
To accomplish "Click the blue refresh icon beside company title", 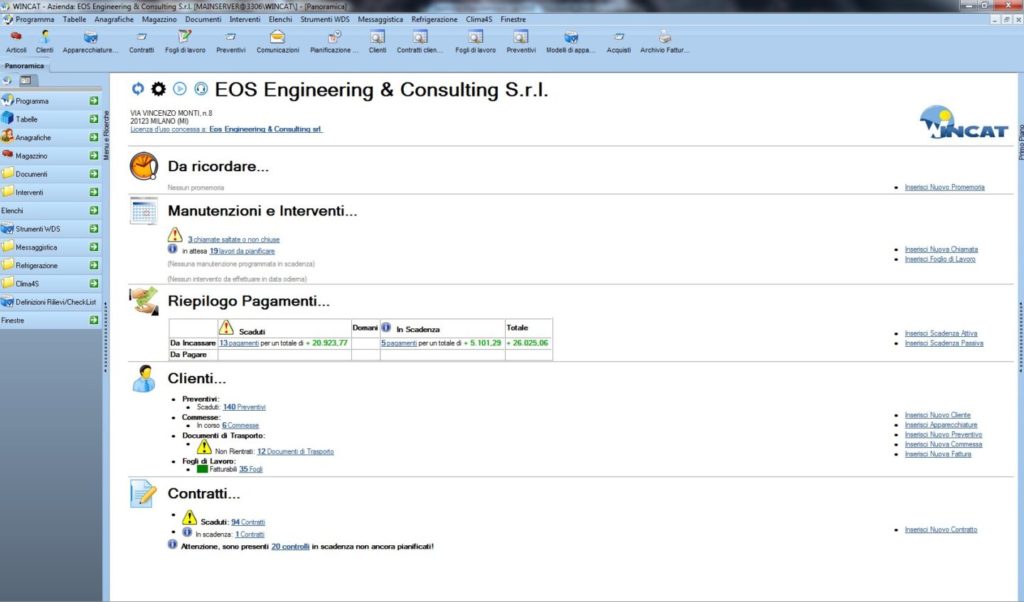I will [x=138, y=89].
